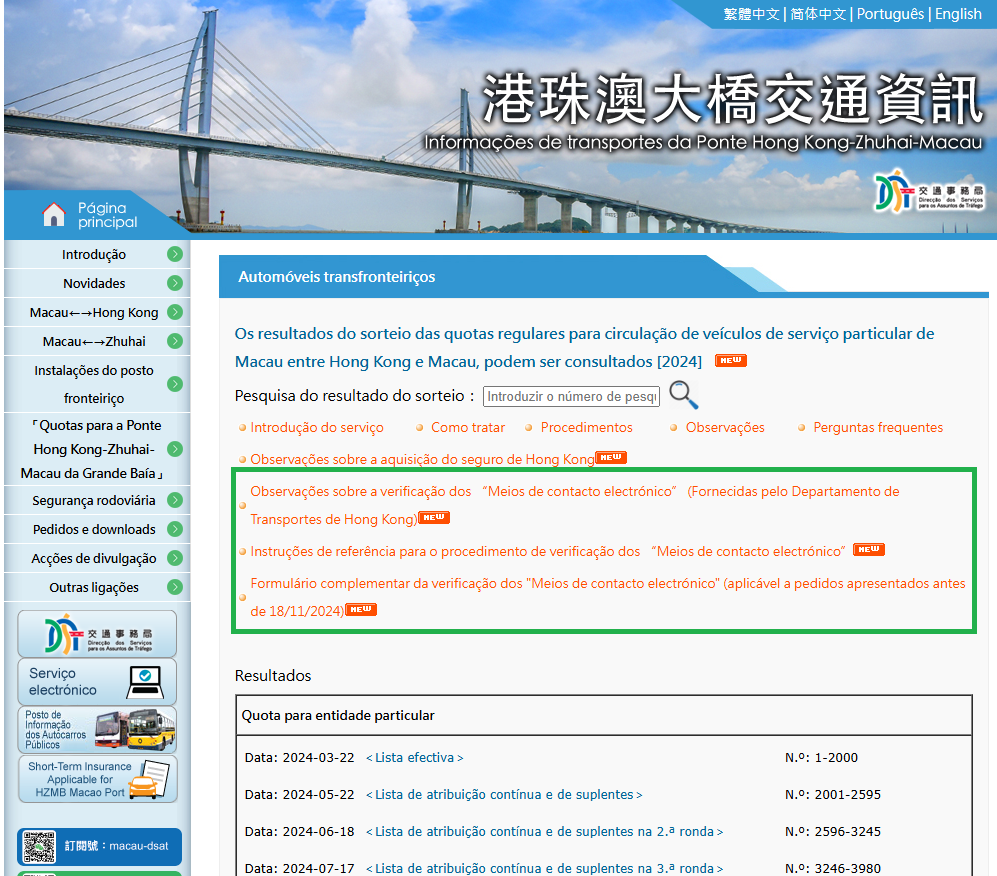
Task: Click the magnifying glass search icon
Action: (x=684, y=395)
